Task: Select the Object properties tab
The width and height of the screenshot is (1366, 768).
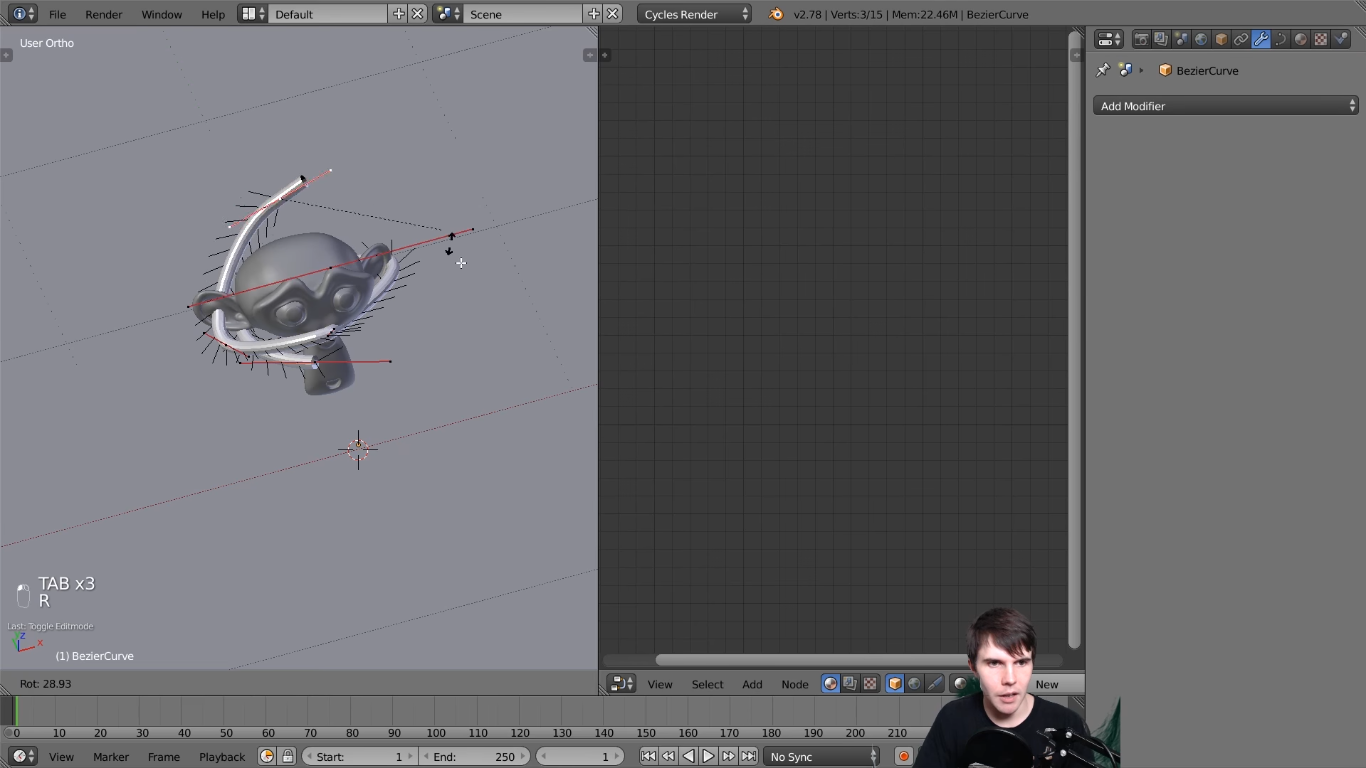Action: 1221,38
